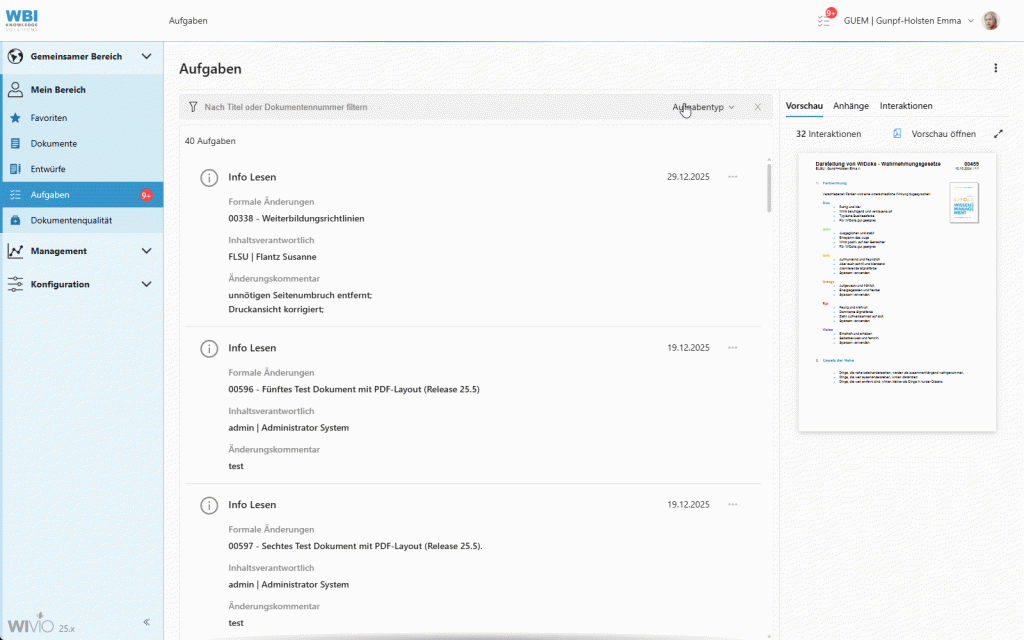Switch to the Anhänge tab
This screenshot has height=640, width=1024.
tap(852, 105)
